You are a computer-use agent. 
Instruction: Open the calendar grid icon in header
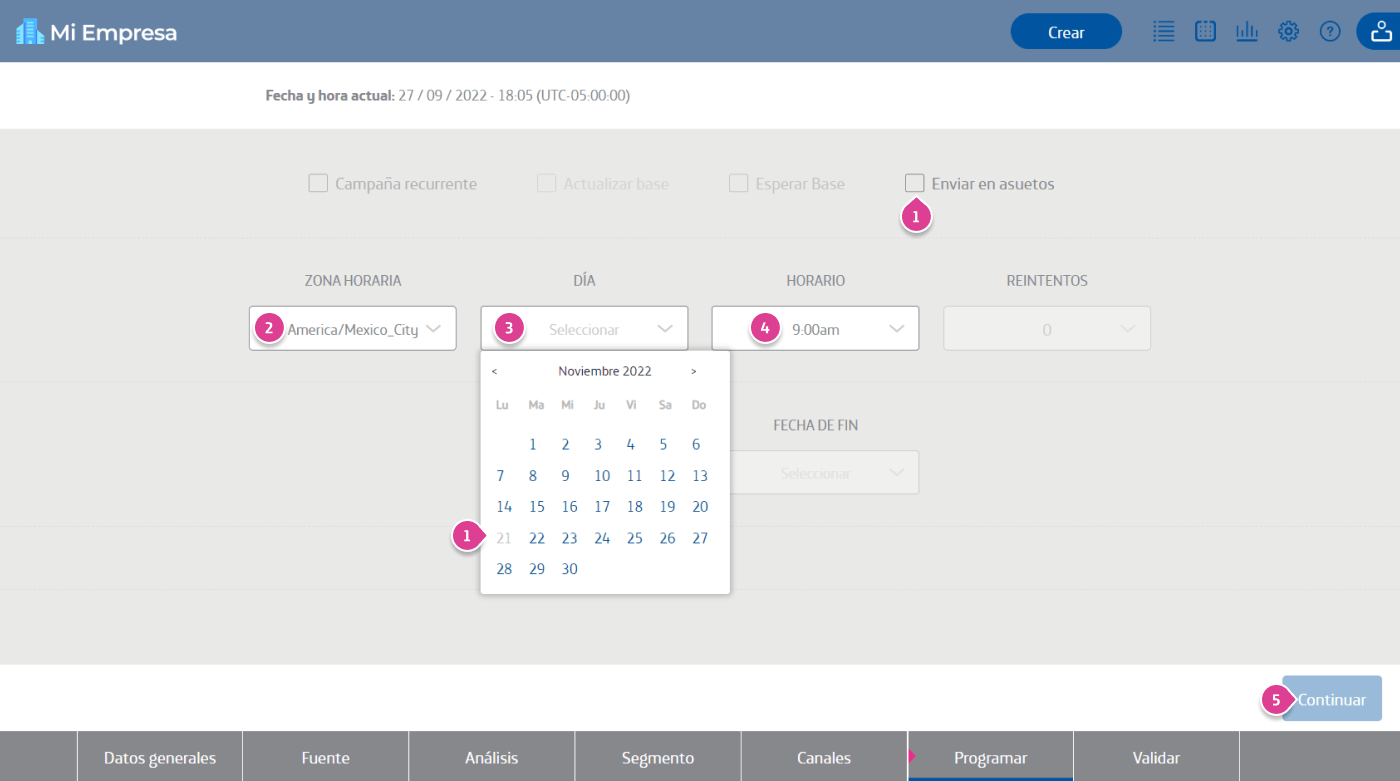(x=1206, y=31)
